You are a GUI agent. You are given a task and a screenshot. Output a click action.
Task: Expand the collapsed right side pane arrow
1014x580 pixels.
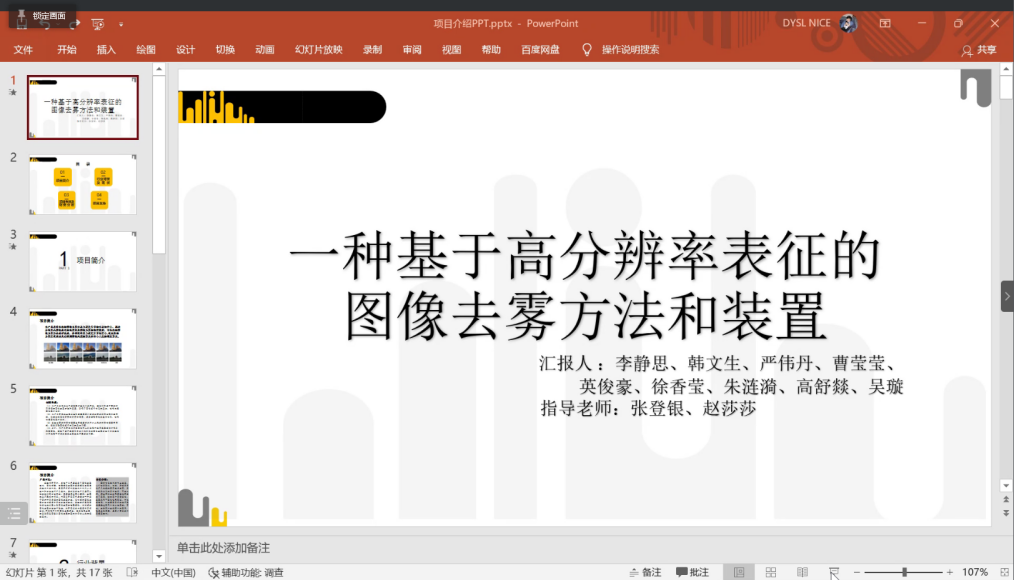click(x=1006, y=296)
